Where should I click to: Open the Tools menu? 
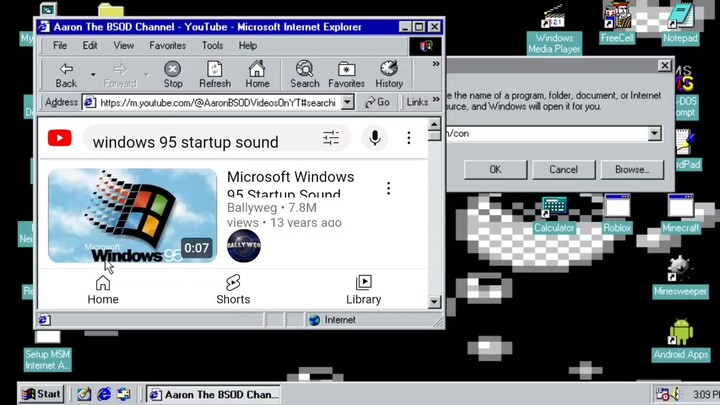213,45
